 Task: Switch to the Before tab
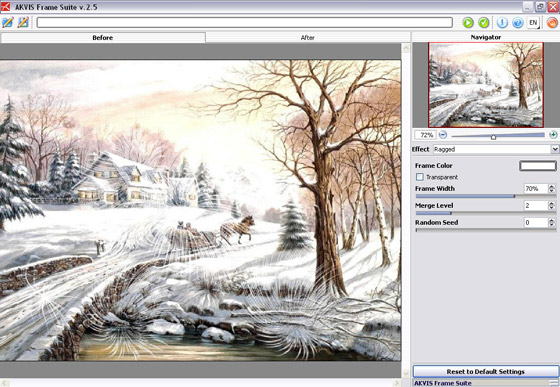click(x=103, y=37)
